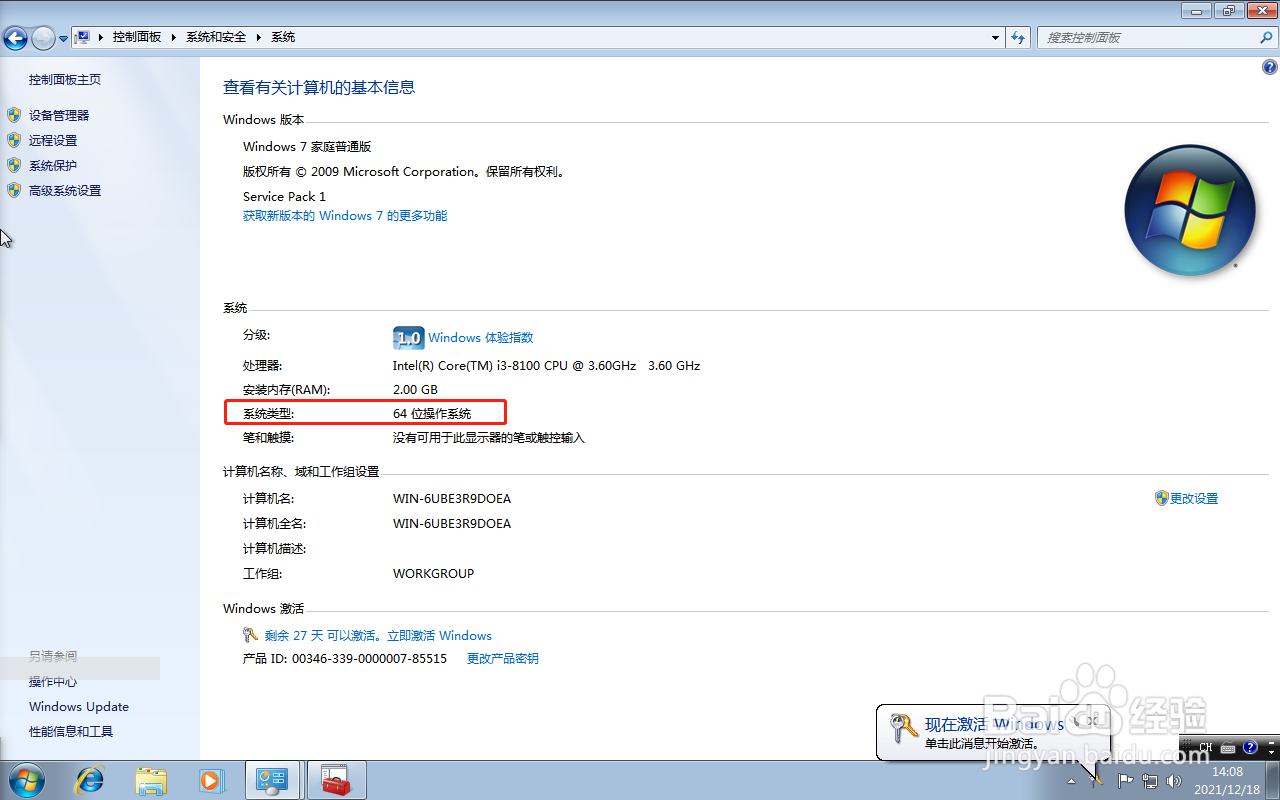Open the Windows 体验指数 link
The image size is (1280, 800).
(481, 337)
